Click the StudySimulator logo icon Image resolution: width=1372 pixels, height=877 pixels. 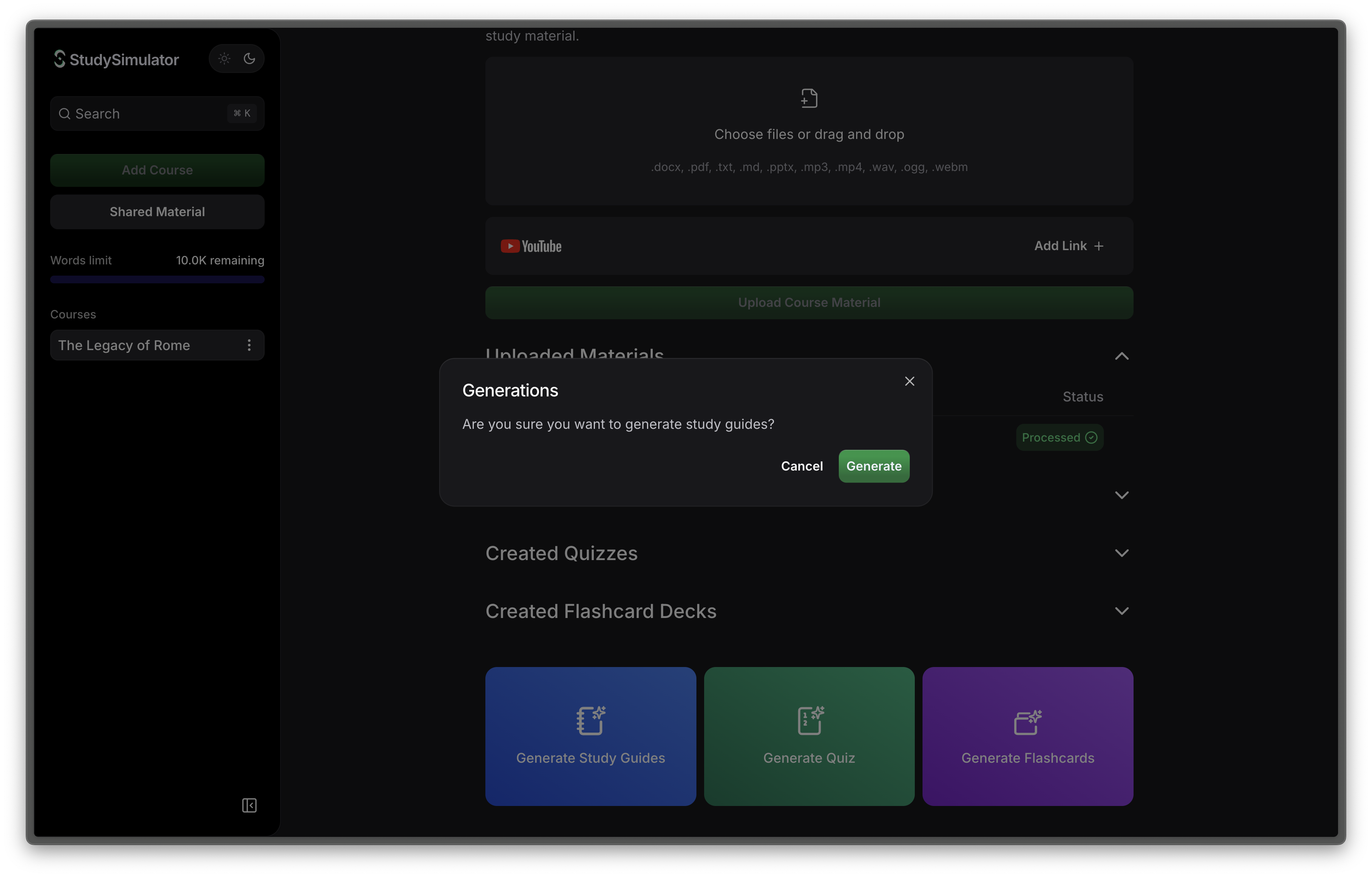pyautogui.click(x=59, y=59)
